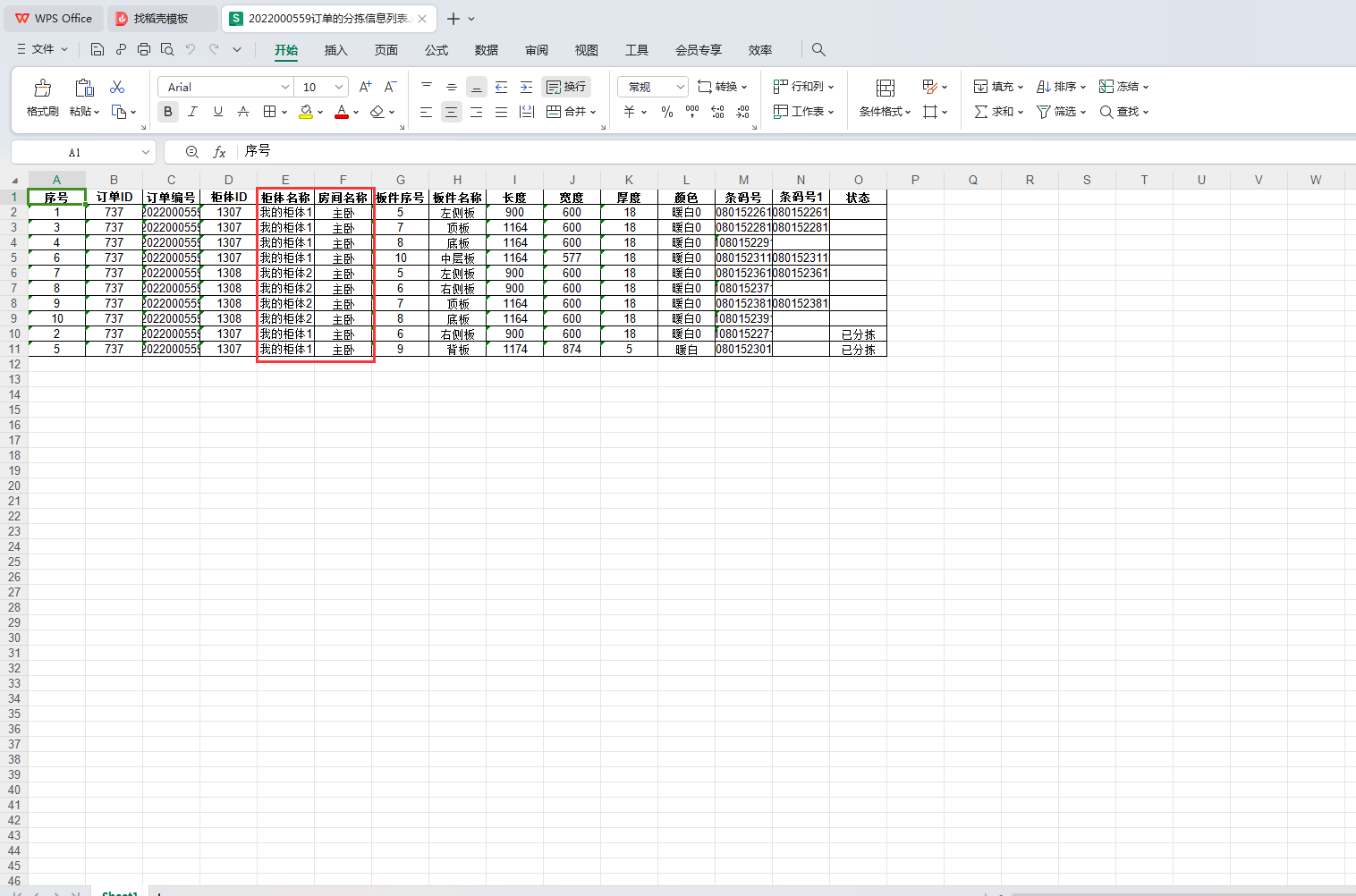This screenshot has height=896, width=1356.
Task: Switch to the 数据 Data tab
Action: point(487,50)
